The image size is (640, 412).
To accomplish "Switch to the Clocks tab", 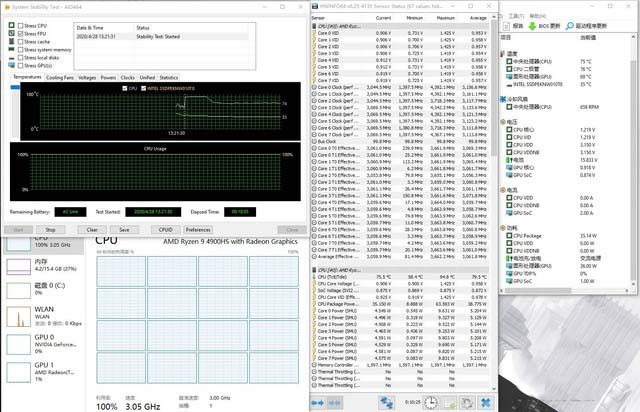I will click(128, 78).
